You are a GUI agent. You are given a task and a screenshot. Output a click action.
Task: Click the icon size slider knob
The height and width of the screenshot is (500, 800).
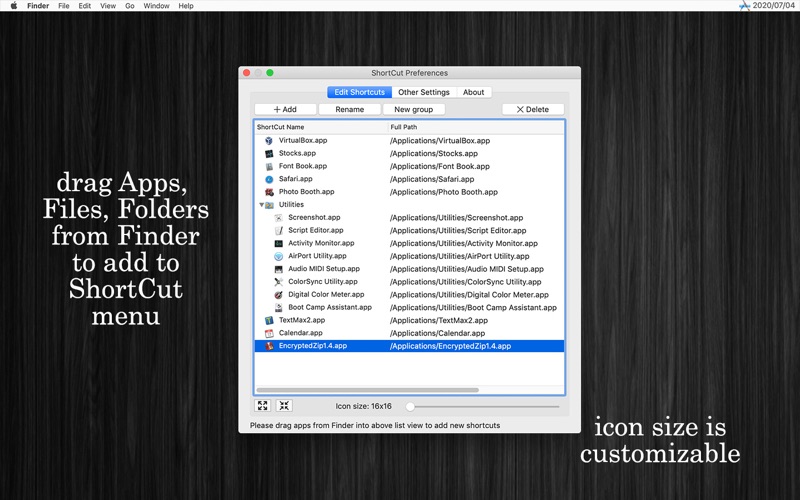coord(410,407)
